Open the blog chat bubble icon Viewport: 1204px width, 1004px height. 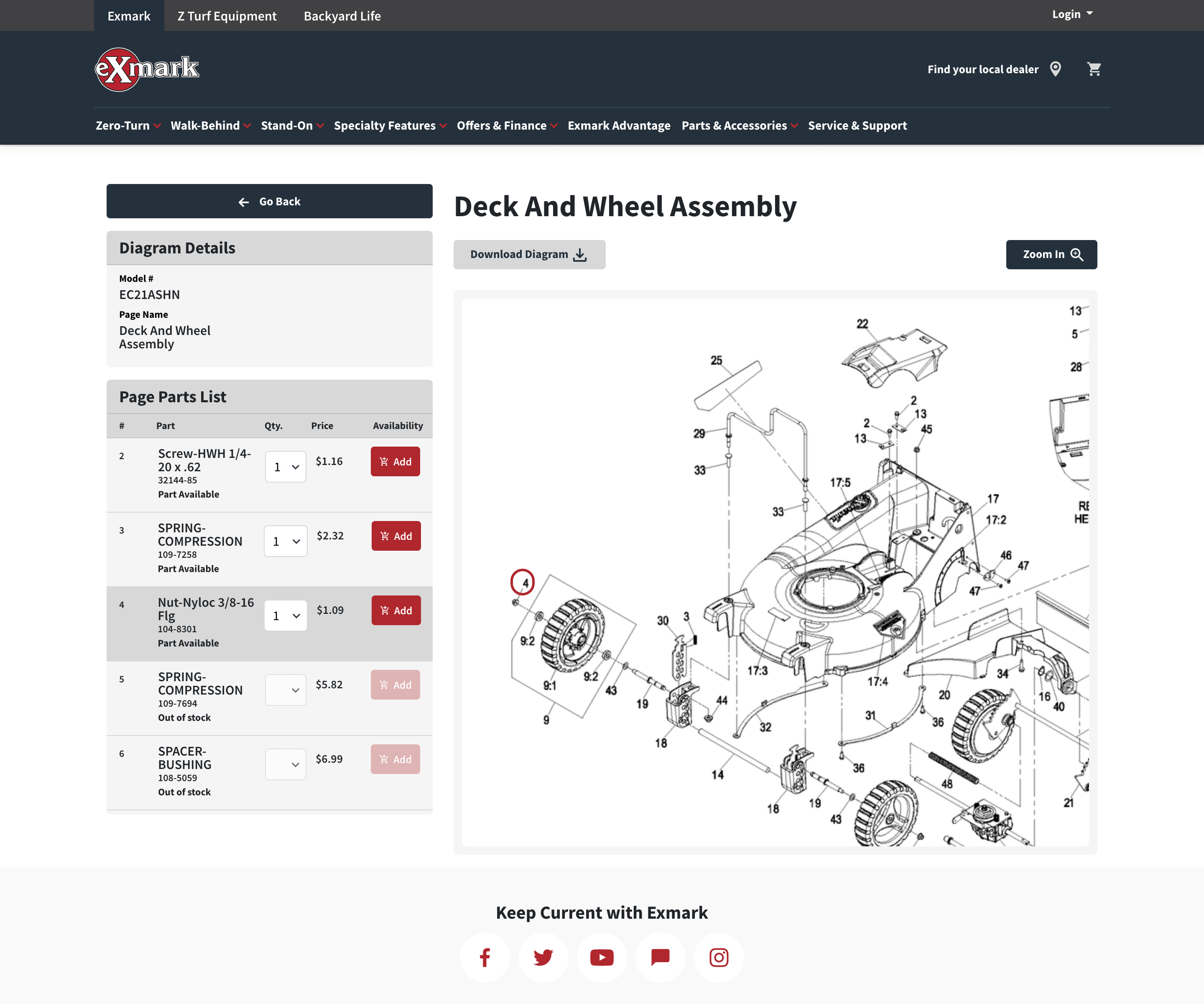point(661,958)
